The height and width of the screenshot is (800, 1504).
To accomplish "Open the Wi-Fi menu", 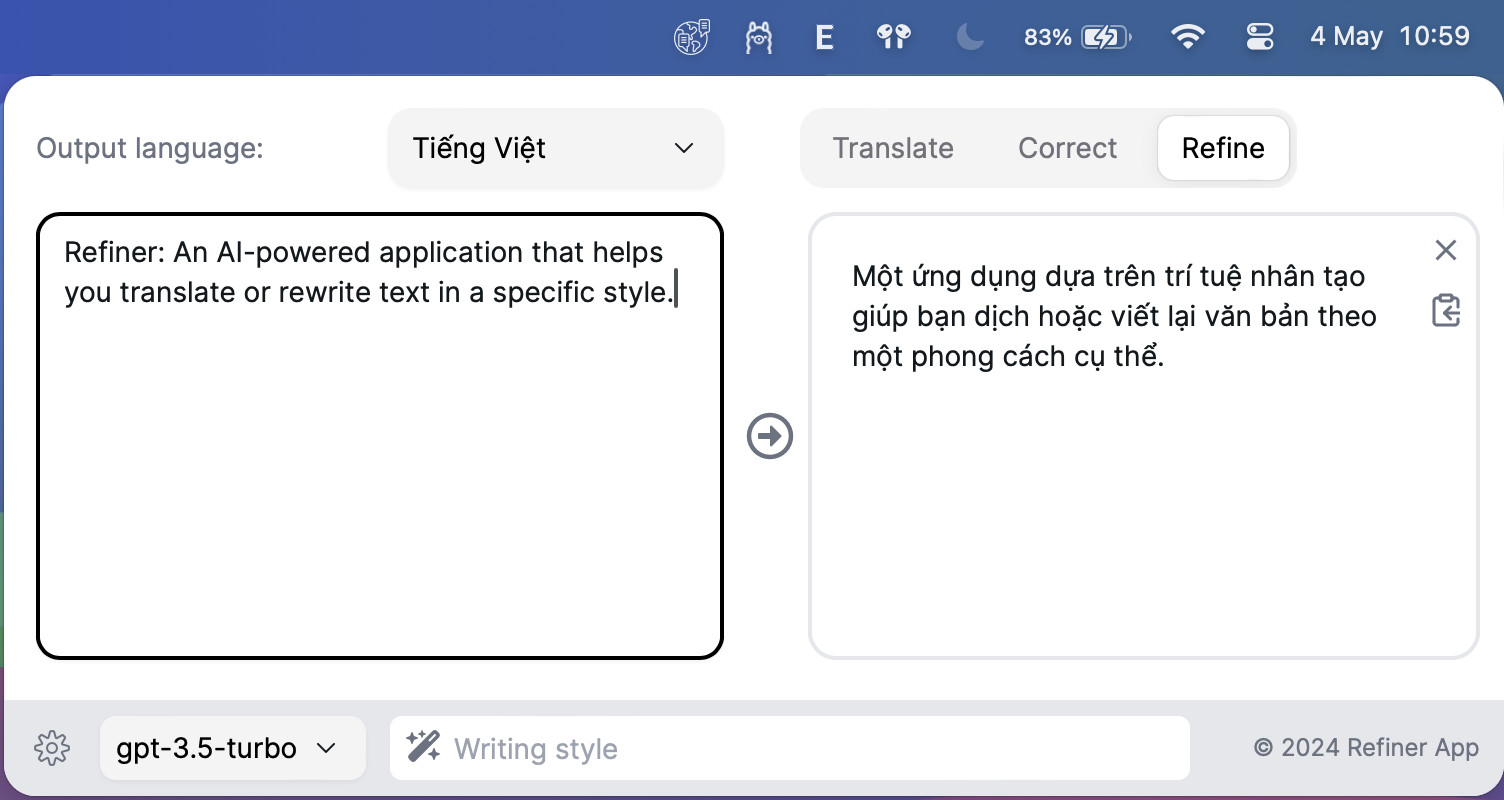I will point(1188,38).
